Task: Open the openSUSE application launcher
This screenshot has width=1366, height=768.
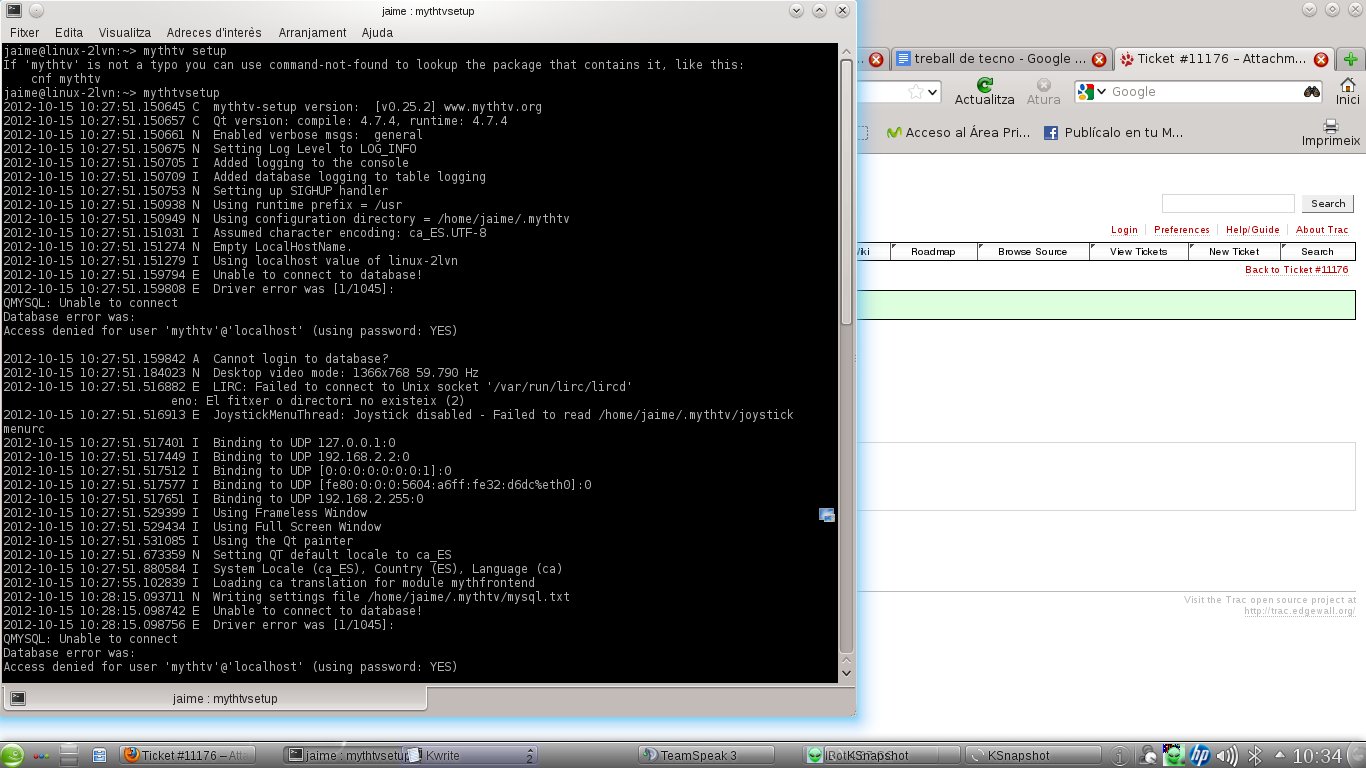Action: tap(12, 755)
